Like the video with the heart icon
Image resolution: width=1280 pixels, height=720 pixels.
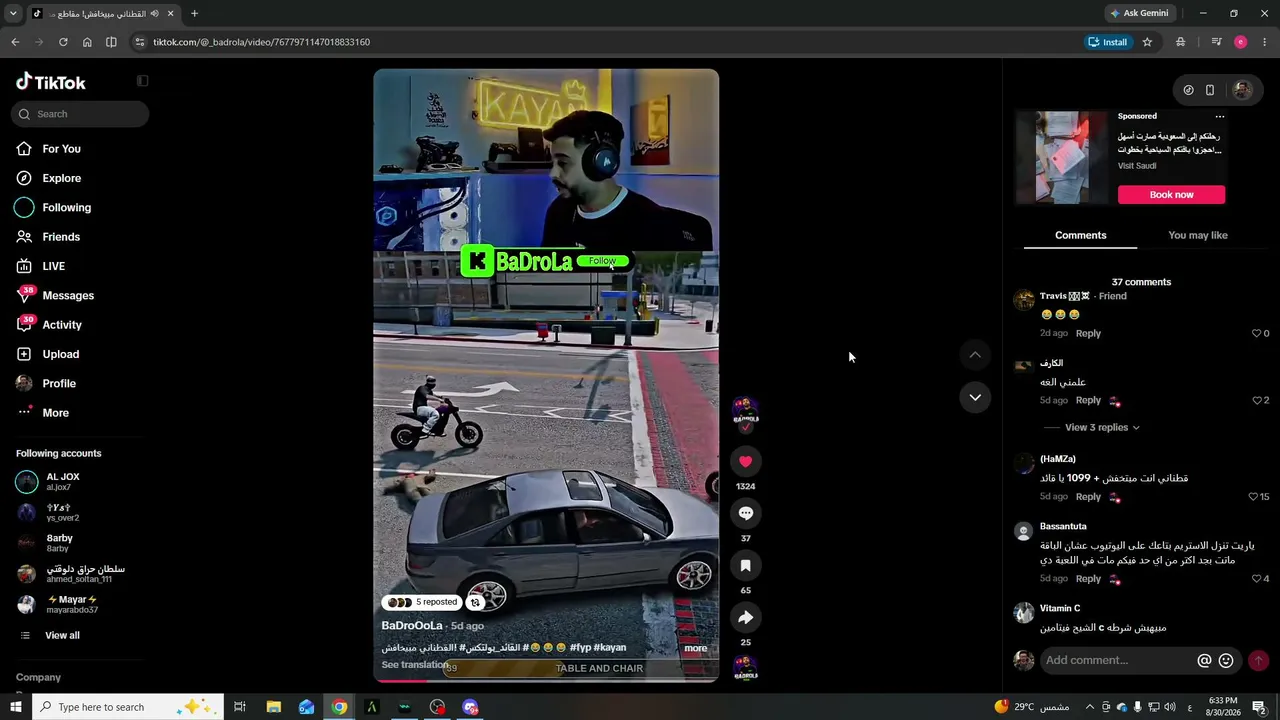pos(745,461)
